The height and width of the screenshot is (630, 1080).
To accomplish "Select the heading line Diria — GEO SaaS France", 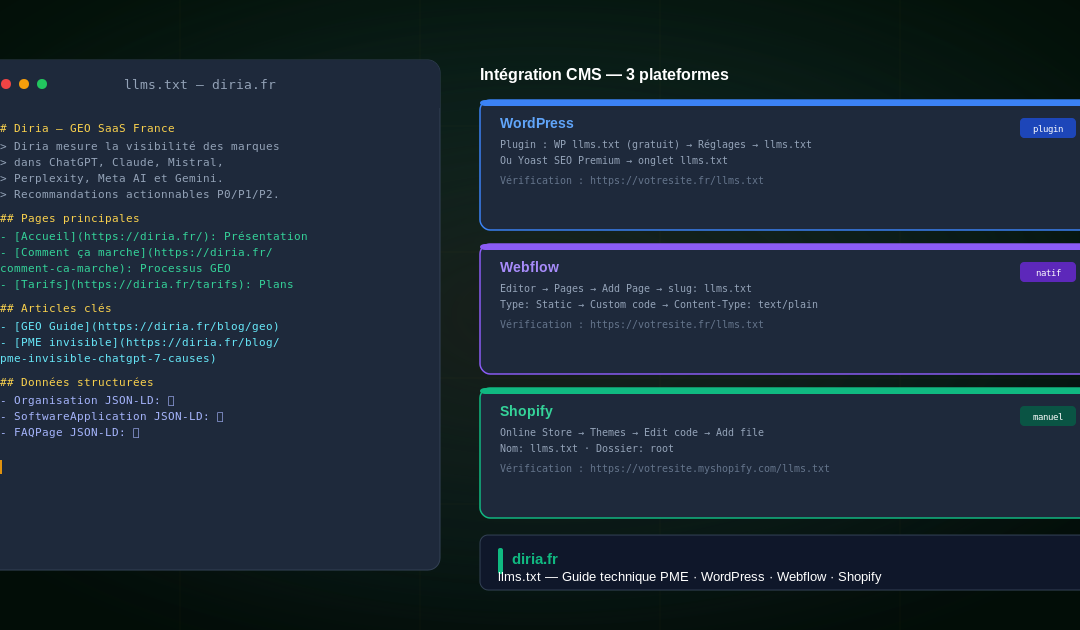I will (x=87, y=128).
